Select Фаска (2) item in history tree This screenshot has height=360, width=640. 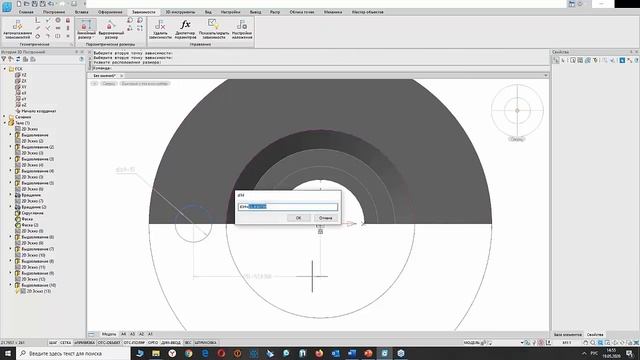click(29, 225)
